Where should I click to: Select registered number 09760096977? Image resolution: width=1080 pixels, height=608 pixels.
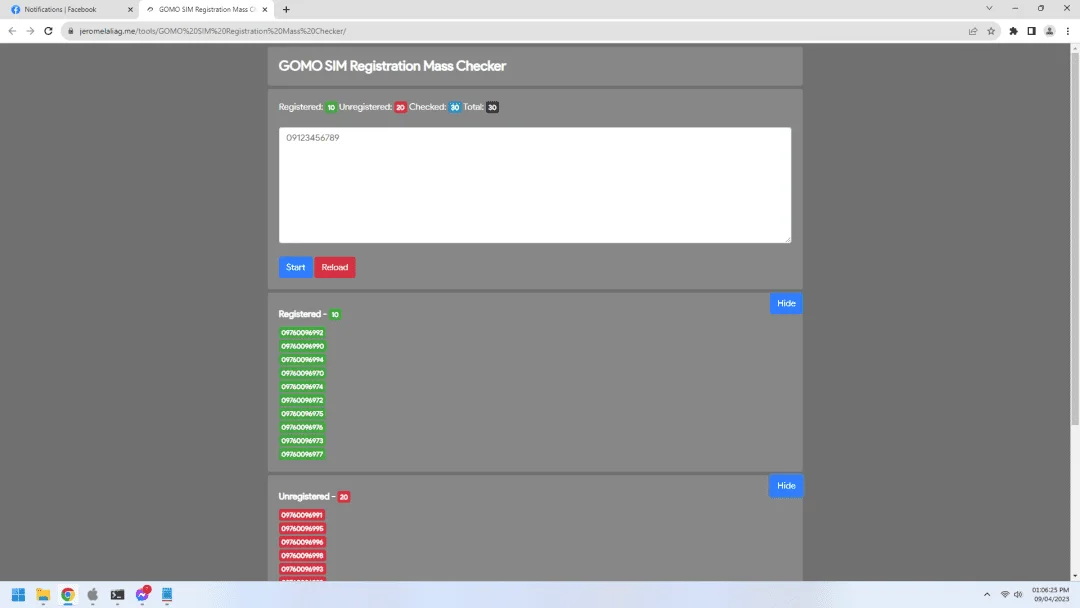[x=302, y=454]
